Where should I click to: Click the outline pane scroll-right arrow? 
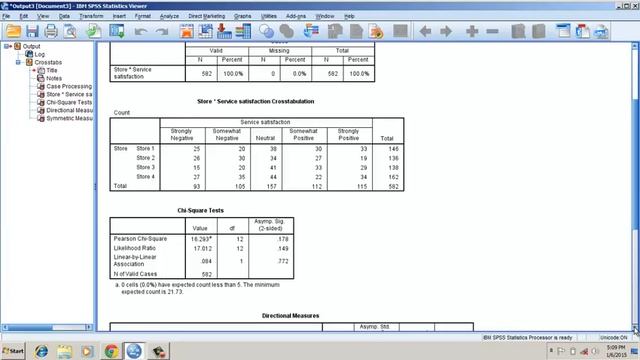[x=89, y=327]
